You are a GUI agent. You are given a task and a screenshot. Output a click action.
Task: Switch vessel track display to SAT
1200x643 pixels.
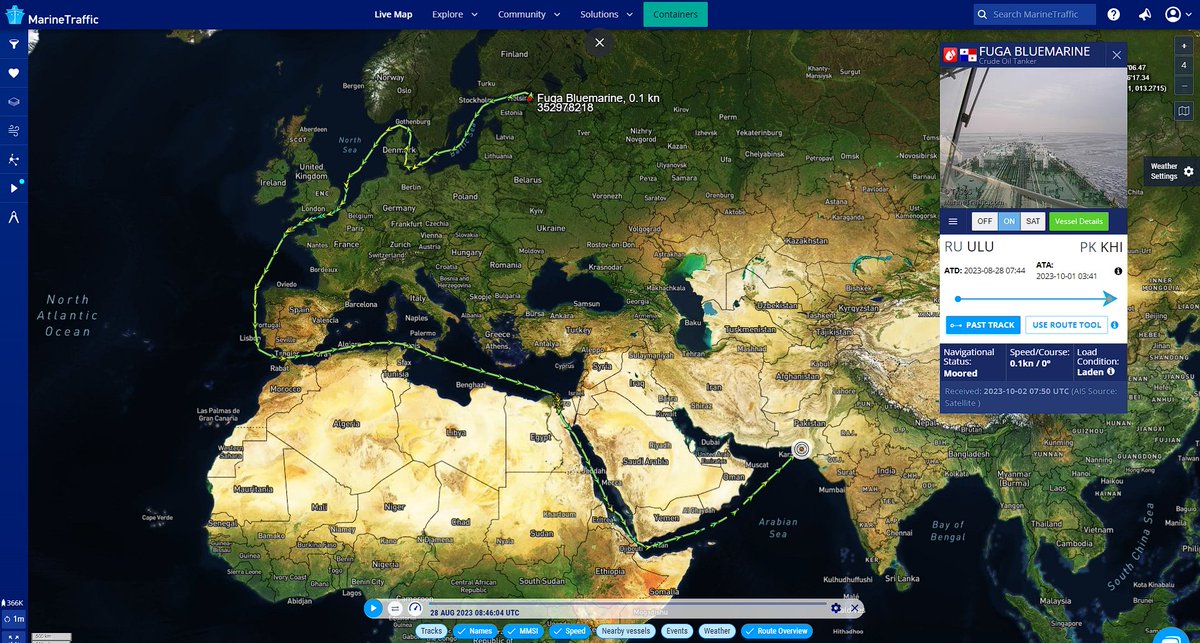(1033, 221)
